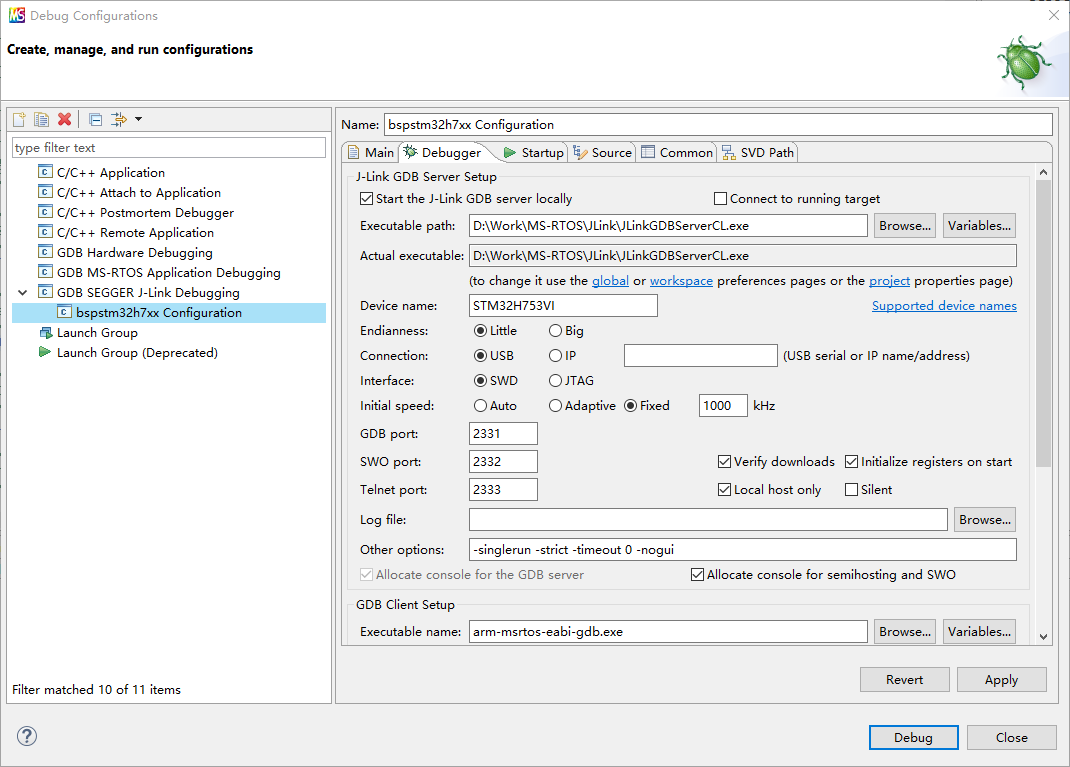The width and height of the screenshot is (1070, 767).
Task: Click the scroll down arrow in Debugger panel
Action: 1043,636
